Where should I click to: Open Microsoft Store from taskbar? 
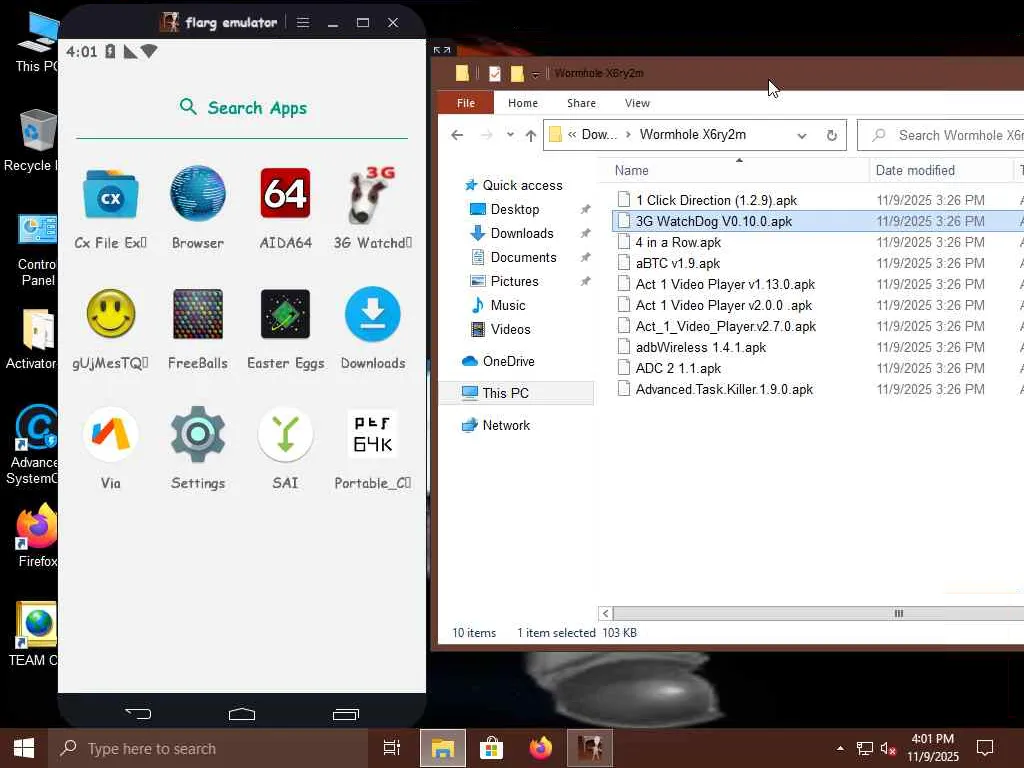point(491,748)
